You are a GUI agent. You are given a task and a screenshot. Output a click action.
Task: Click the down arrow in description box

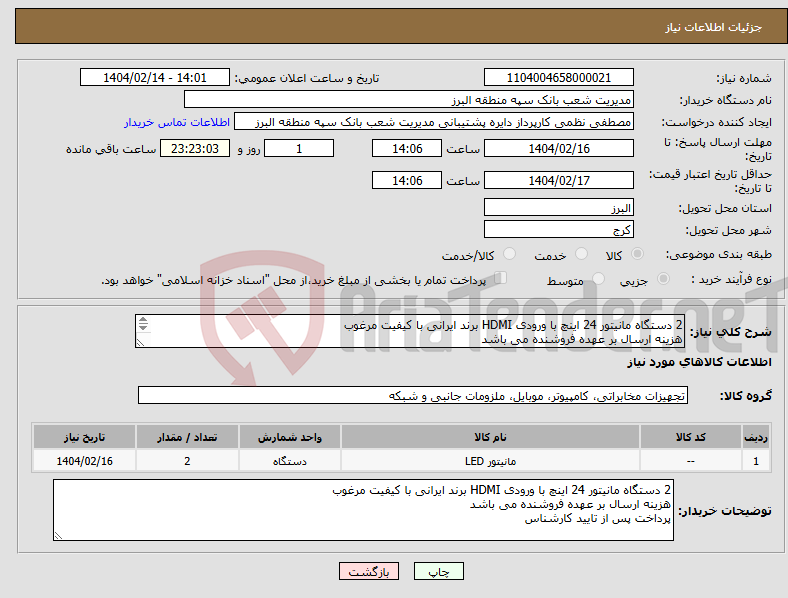pyautogui.click(x=143, y=328)
